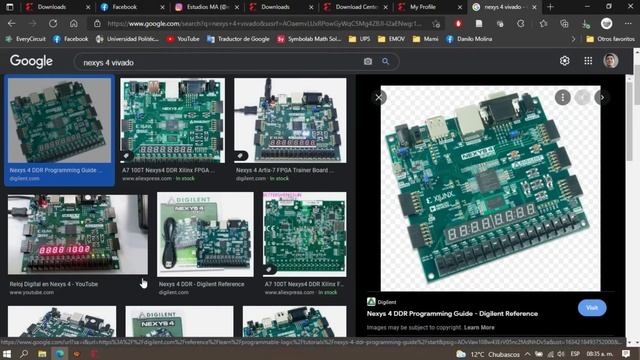Search by image with camera icon

[x=368, y=62]
